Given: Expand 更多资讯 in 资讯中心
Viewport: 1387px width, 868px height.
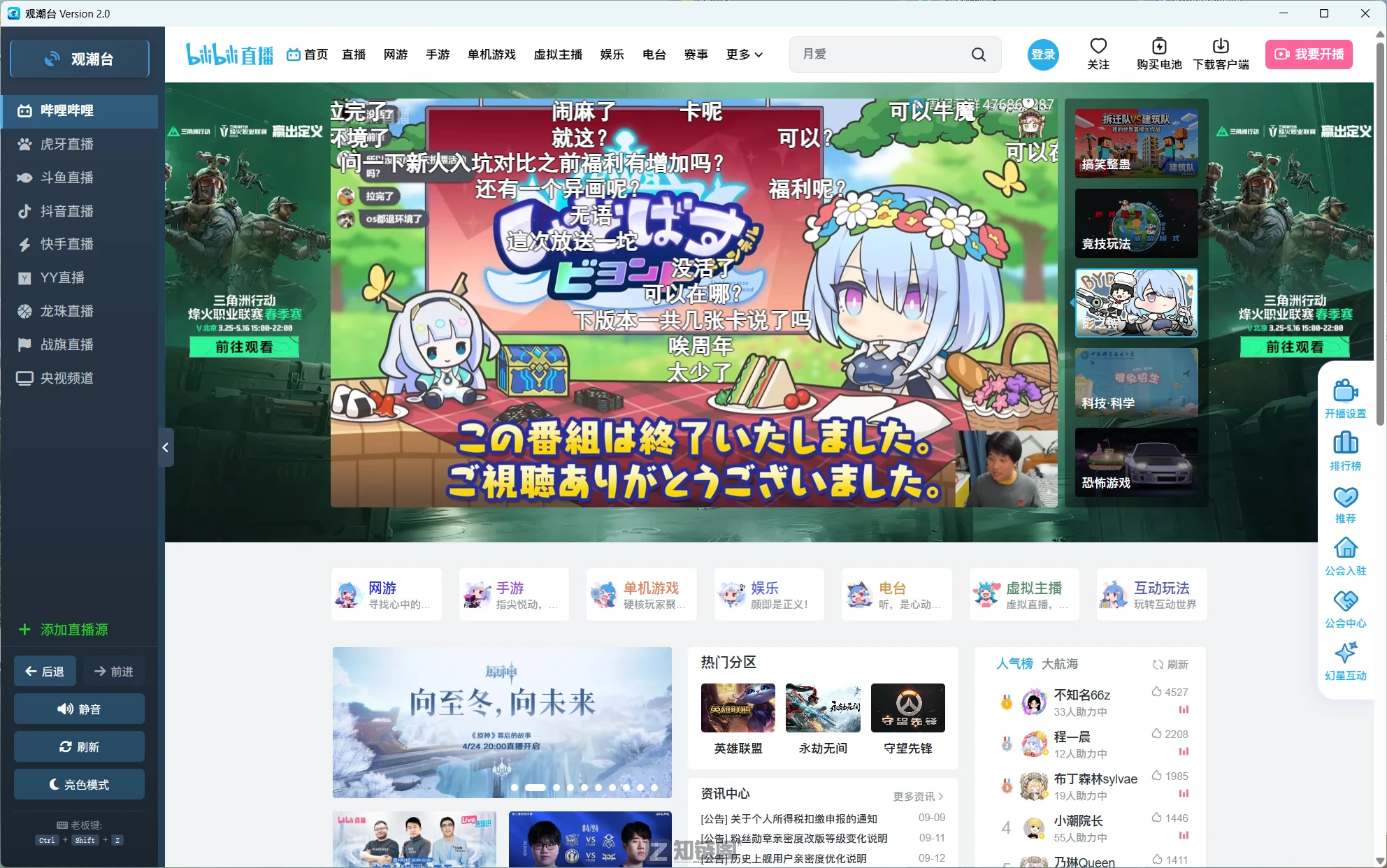Looking at the screenshot, I should 919,796.
